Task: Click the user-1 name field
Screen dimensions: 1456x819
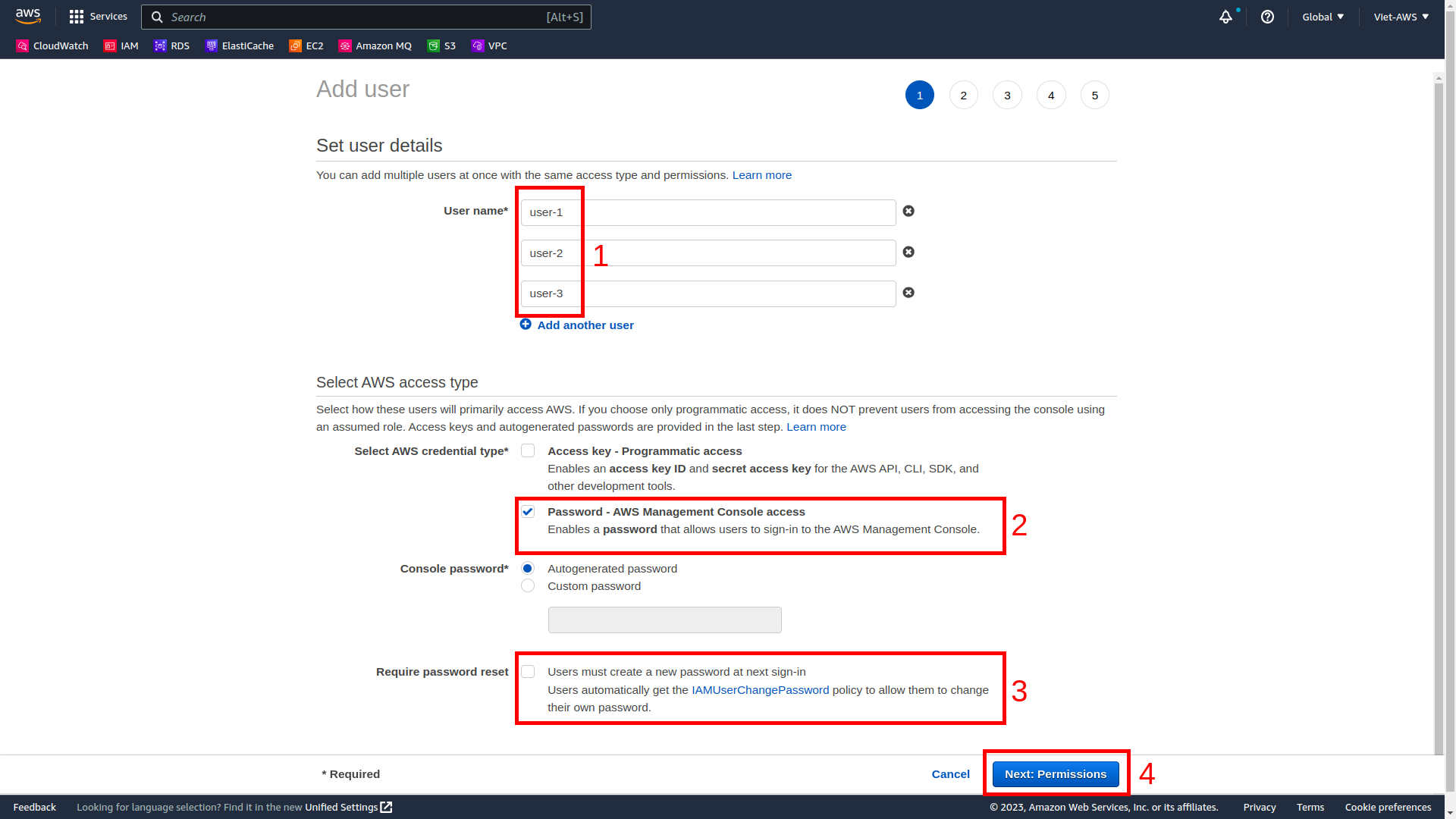Action: click(x=708, y=212)
